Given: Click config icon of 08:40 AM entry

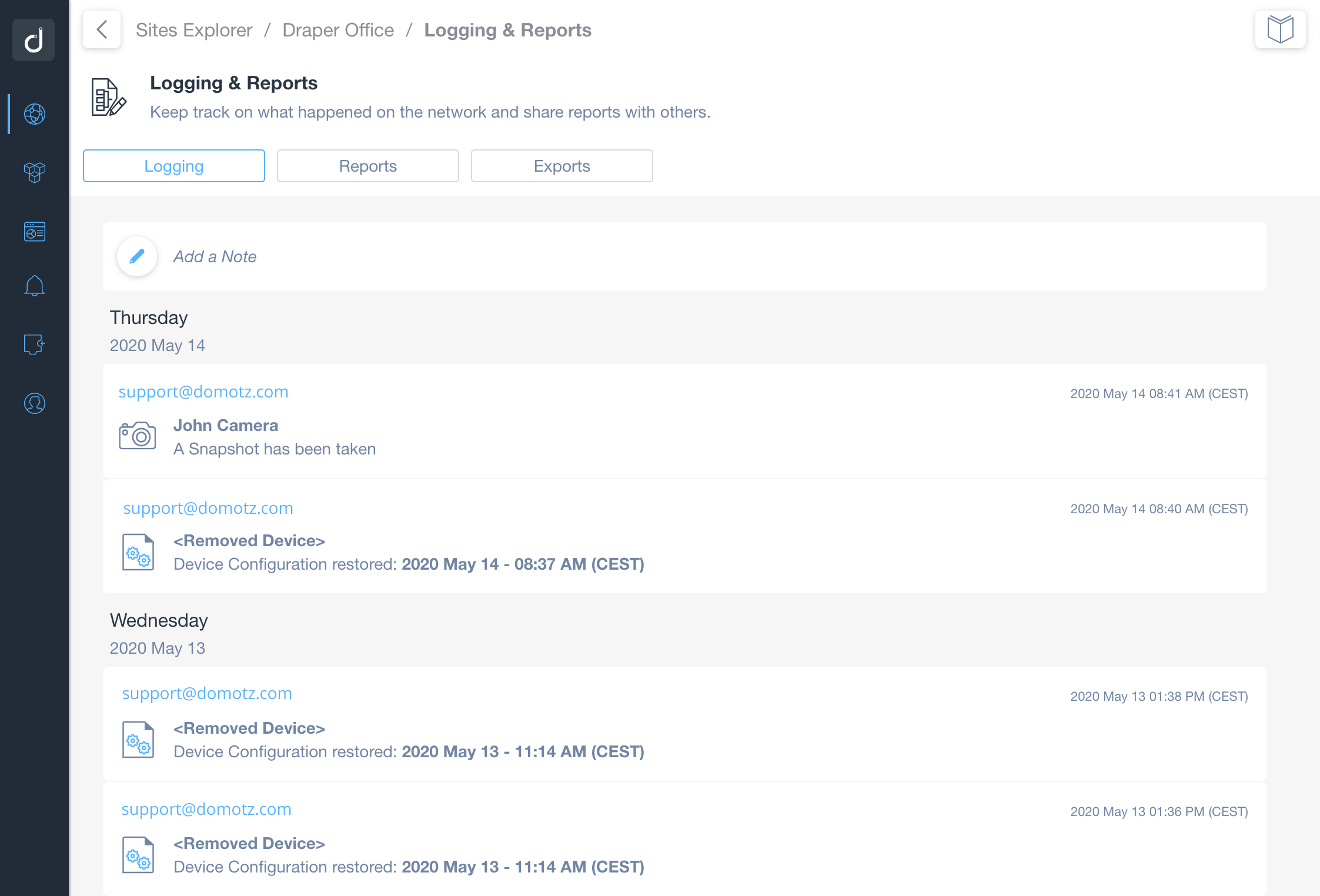Looking at the screenshot, I should (x=138, y=552).
